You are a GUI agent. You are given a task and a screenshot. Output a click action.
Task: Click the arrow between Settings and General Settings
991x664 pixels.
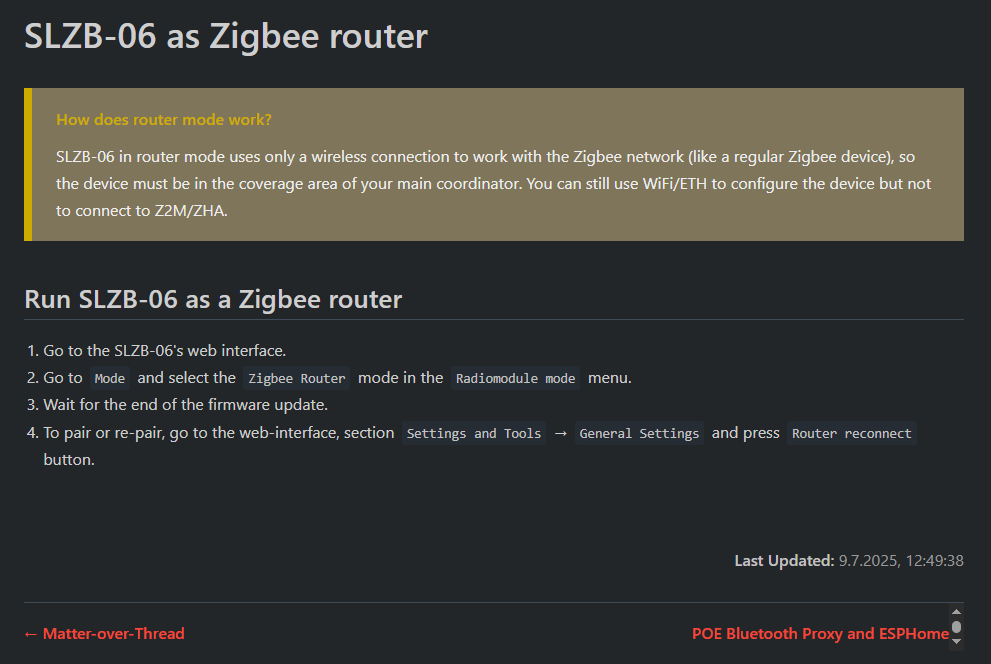[x=561, y=433]
